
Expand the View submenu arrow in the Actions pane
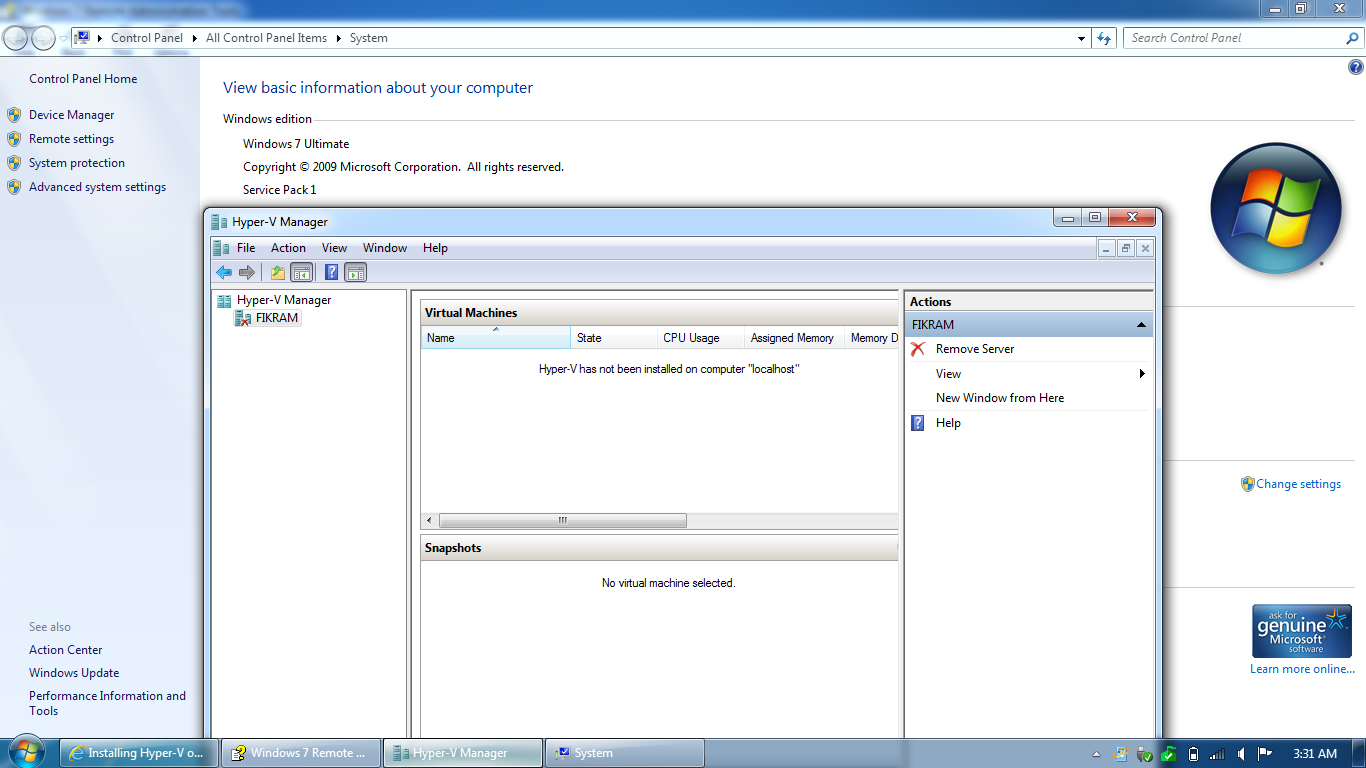1142,374
